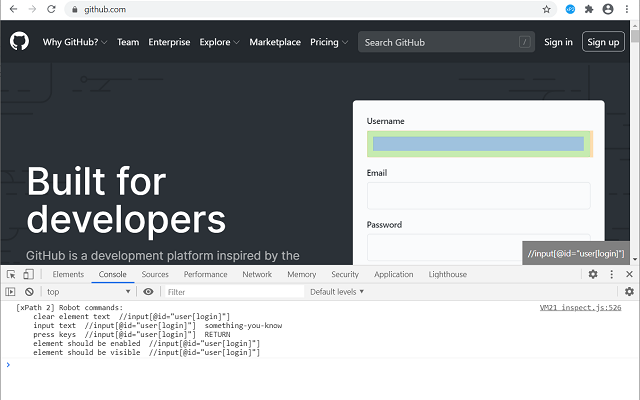This screenshot has width=640, height=400.
Task: Click the "input text" something-you-know line
Action: [158, 325]
